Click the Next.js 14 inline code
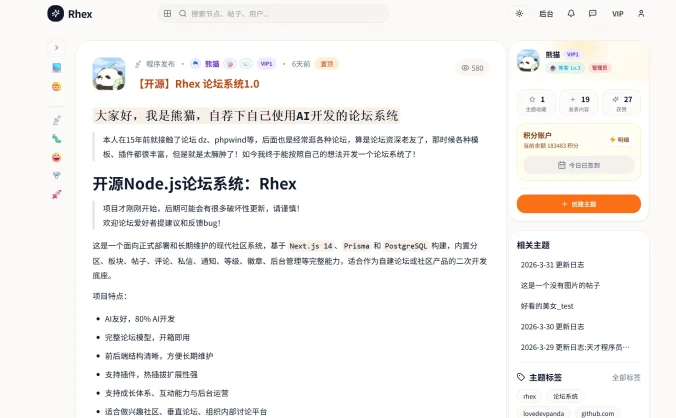 311,246
